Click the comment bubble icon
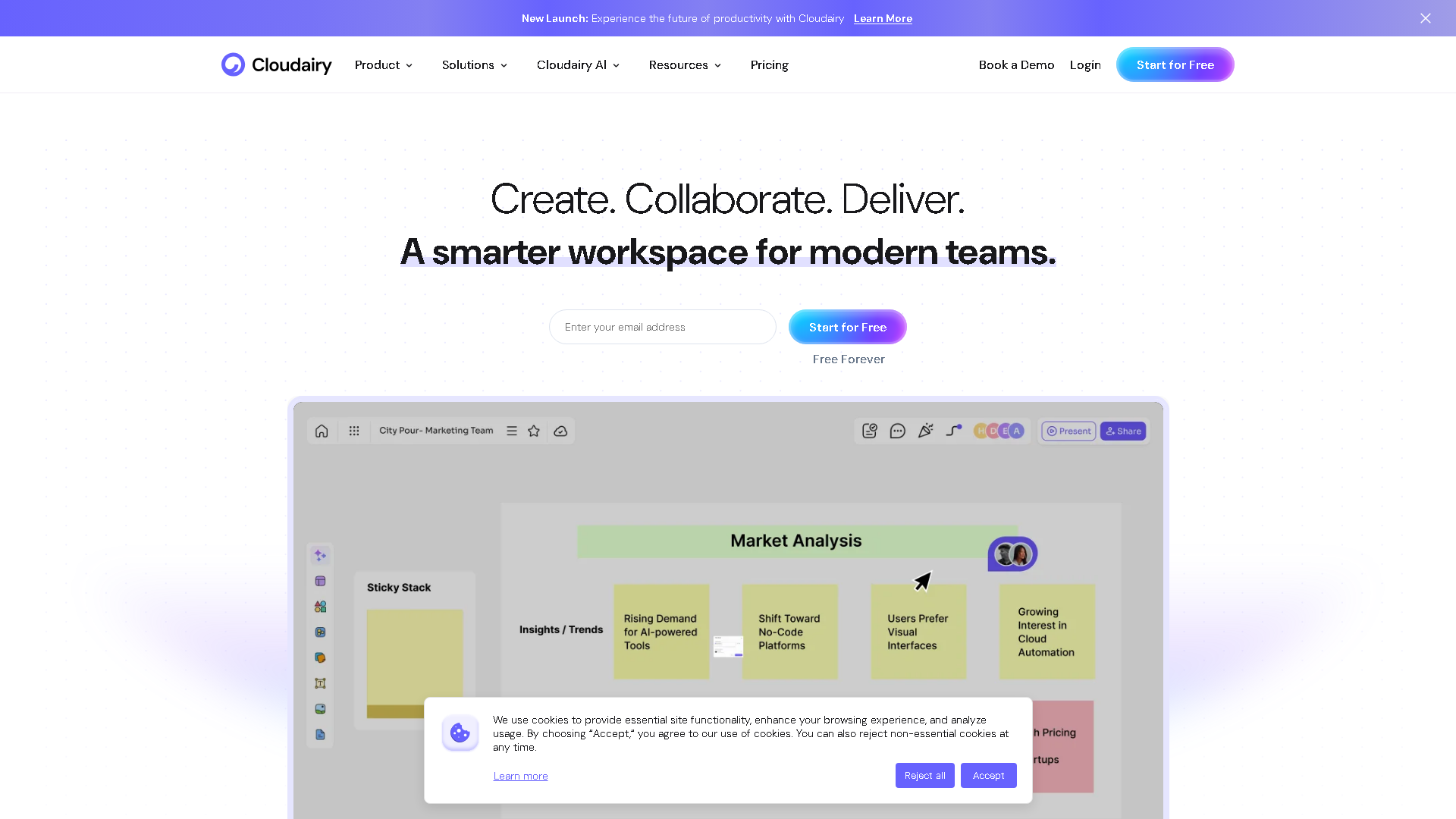 coord(897,431)
